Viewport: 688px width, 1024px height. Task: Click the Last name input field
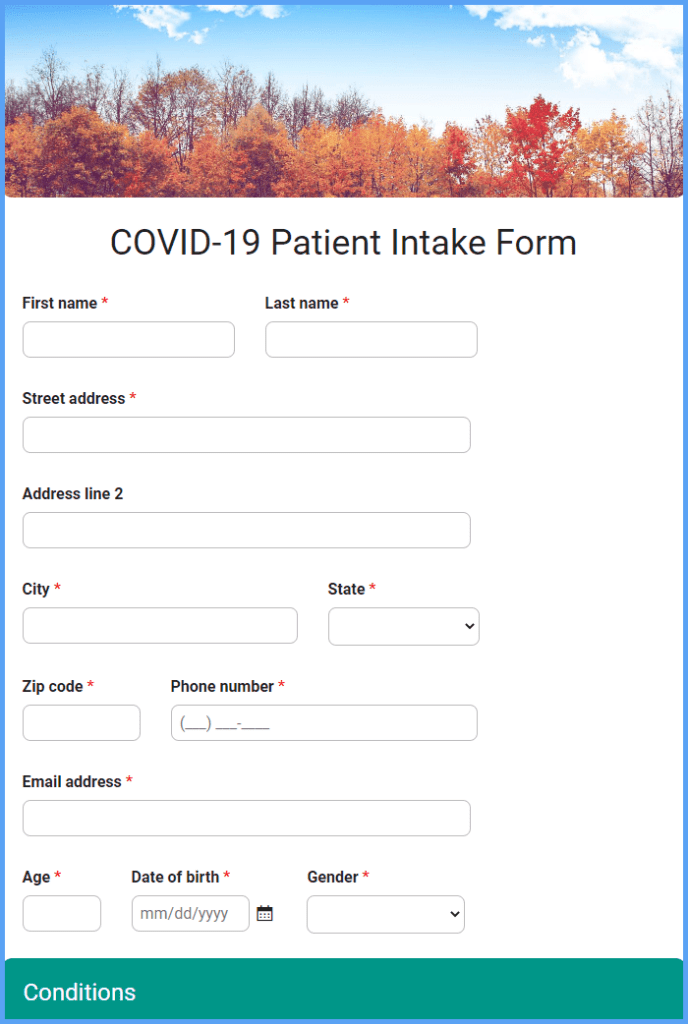pyautogui.click(x=370, y=339)
